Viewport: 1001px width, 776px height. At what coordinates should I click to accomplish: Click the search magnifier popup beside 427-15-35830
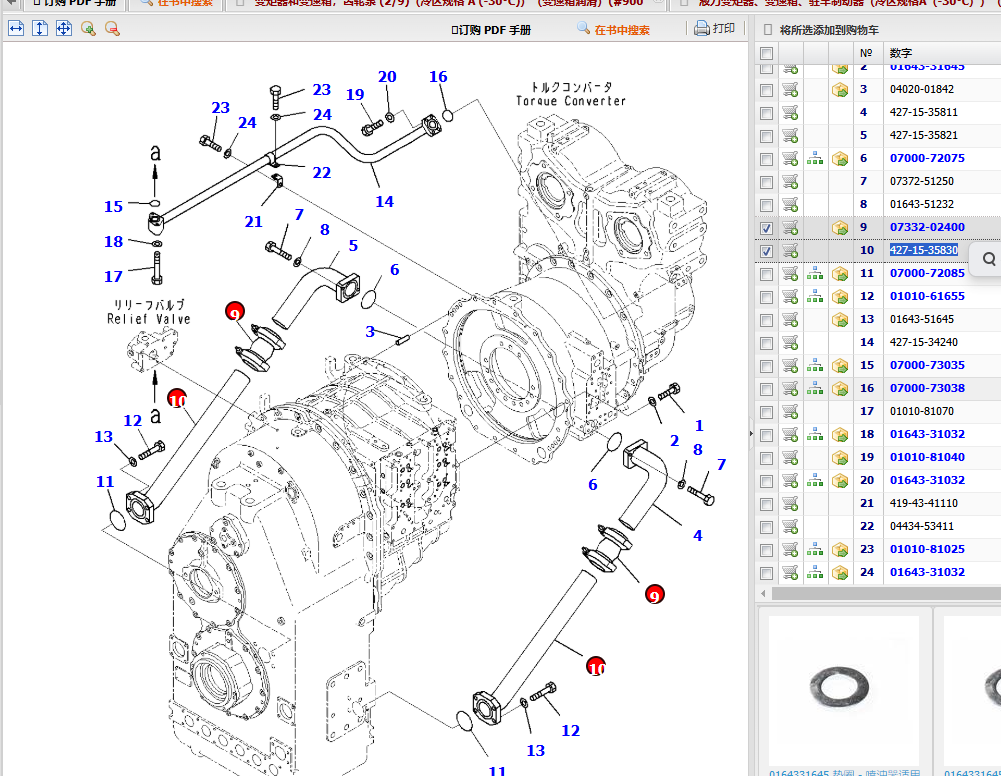point(988,259)
